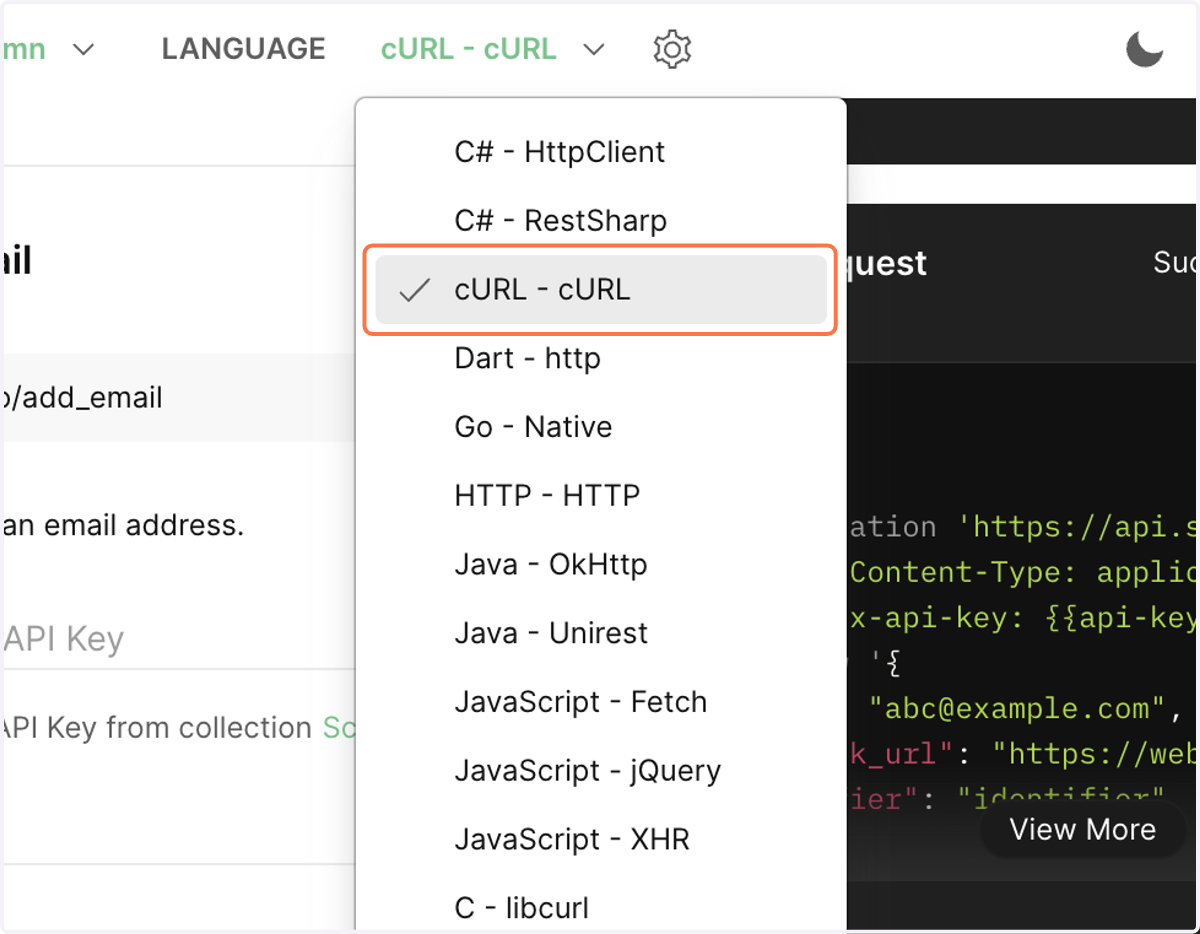This screenshot has height=934, width=1200.
Task: Expand the layout chevron beside the LANGUAGE label
Action: (85, 49)
